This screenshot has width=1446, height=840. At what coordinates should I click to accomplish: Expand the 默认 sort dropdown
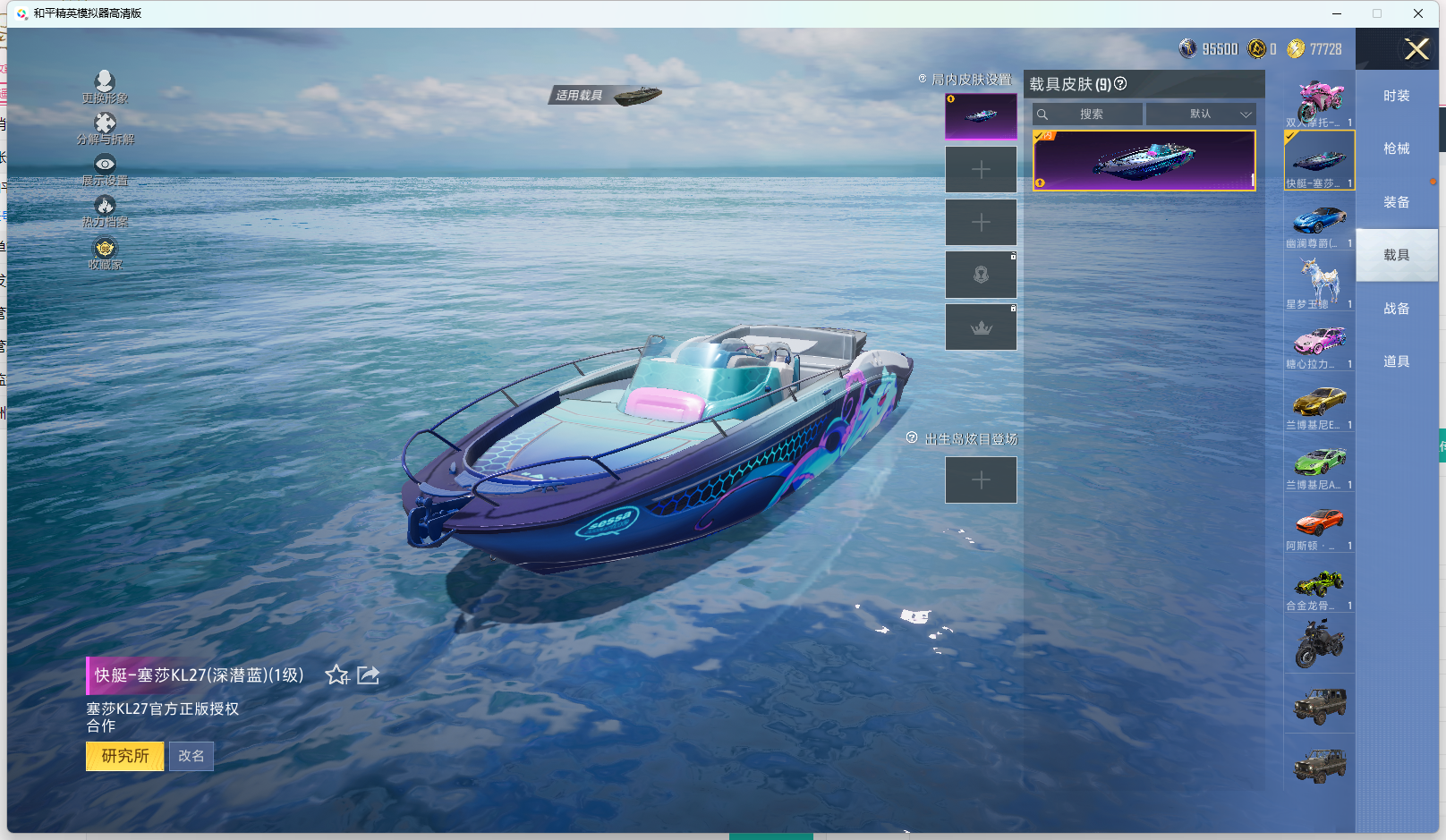[x=1201, y=115]
